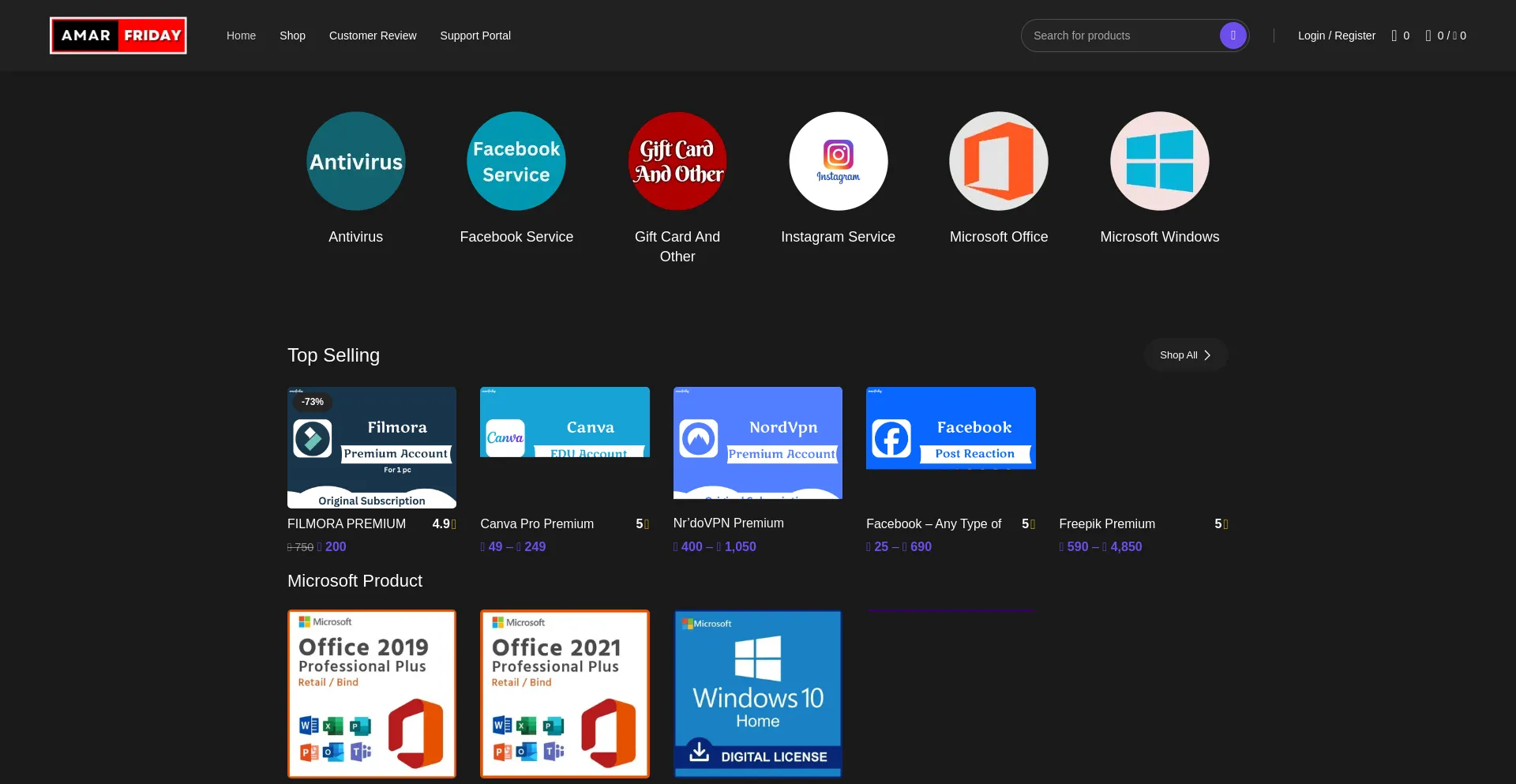Click the -73% discount badge
Viewport: 1516px width, 784px height.
point(313,402)
